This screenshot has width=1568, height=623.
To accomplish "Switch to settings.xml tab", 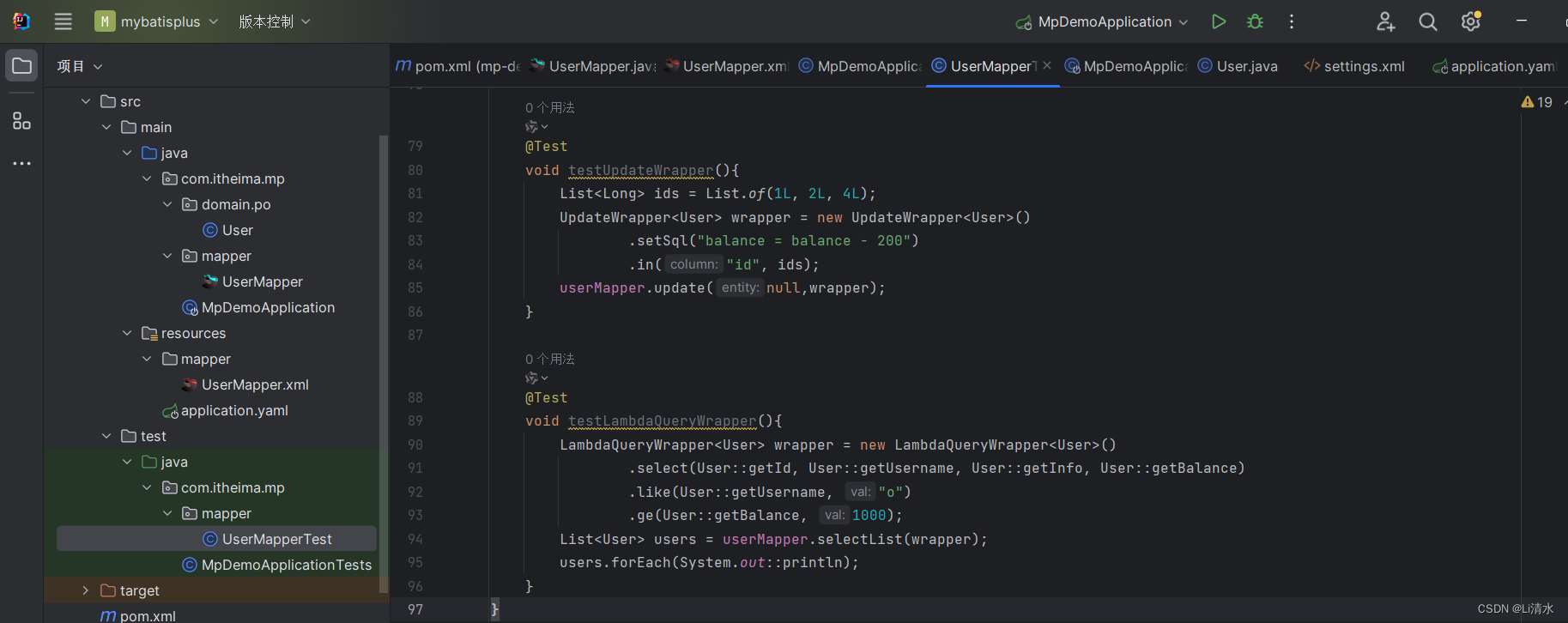I will 1354,66.
